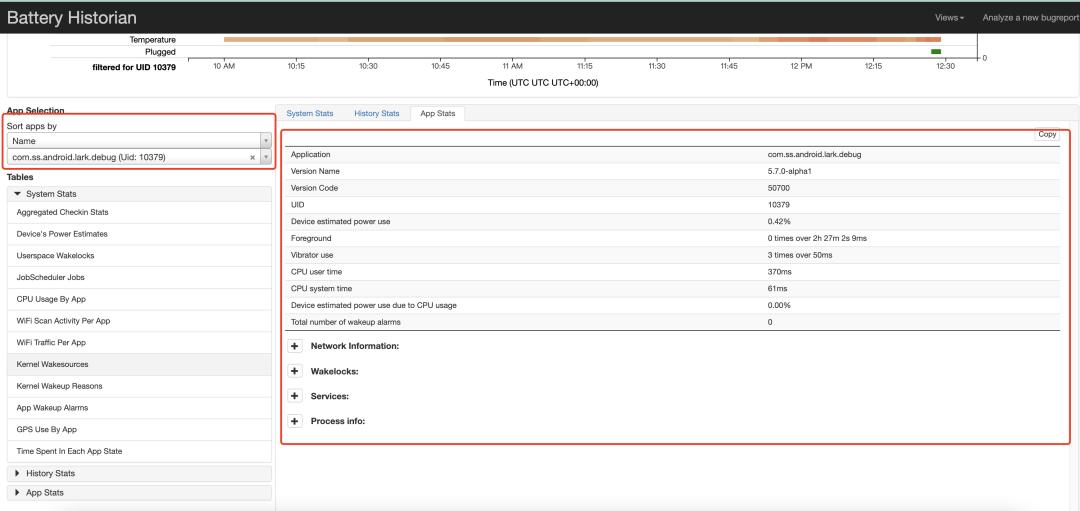Click the Device estimated power use 0.42%

pos(778,221)
